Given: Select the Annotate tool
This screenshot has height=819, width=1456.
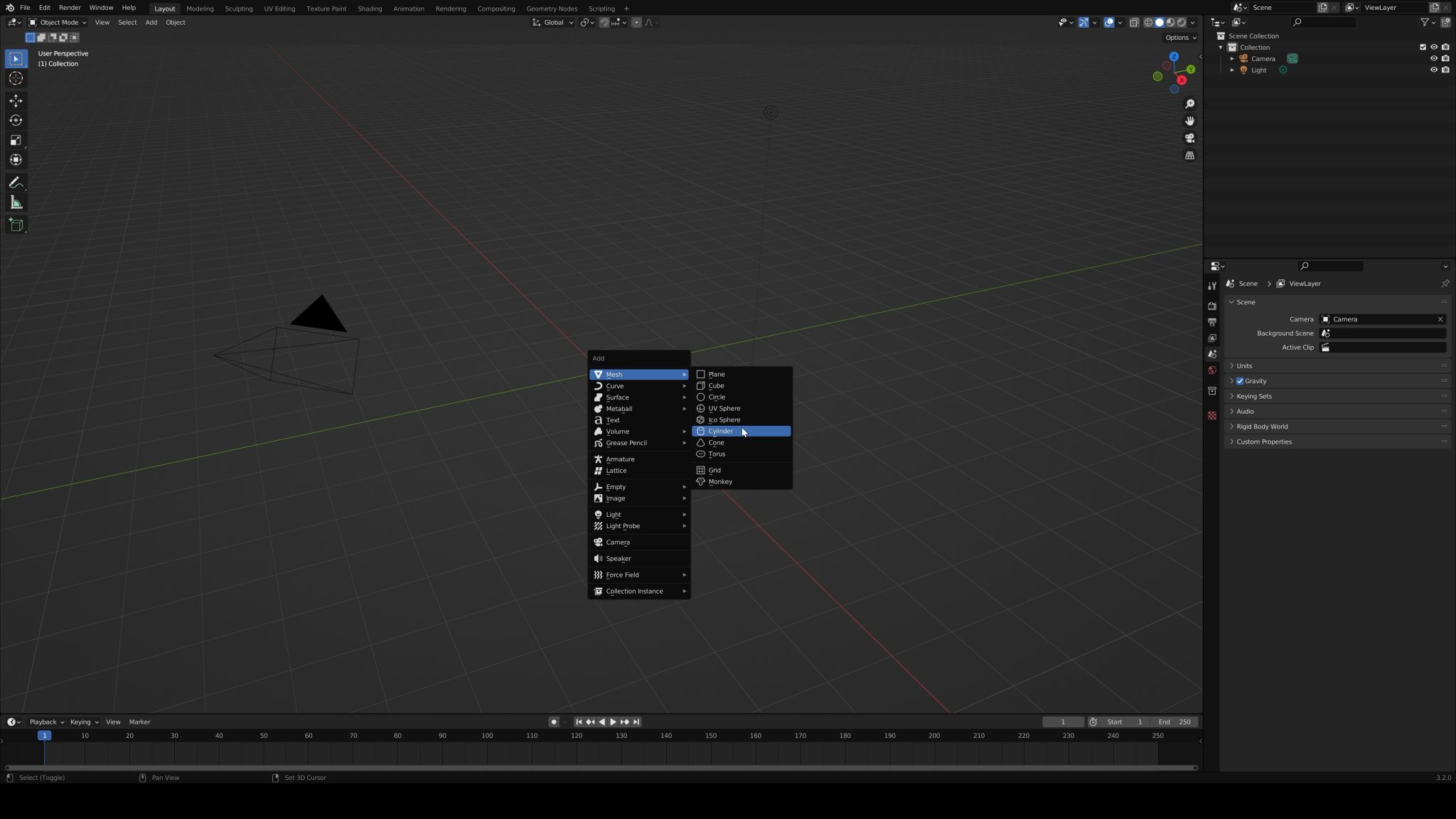Looking at the screenshot, I should [x=16, y=182].
